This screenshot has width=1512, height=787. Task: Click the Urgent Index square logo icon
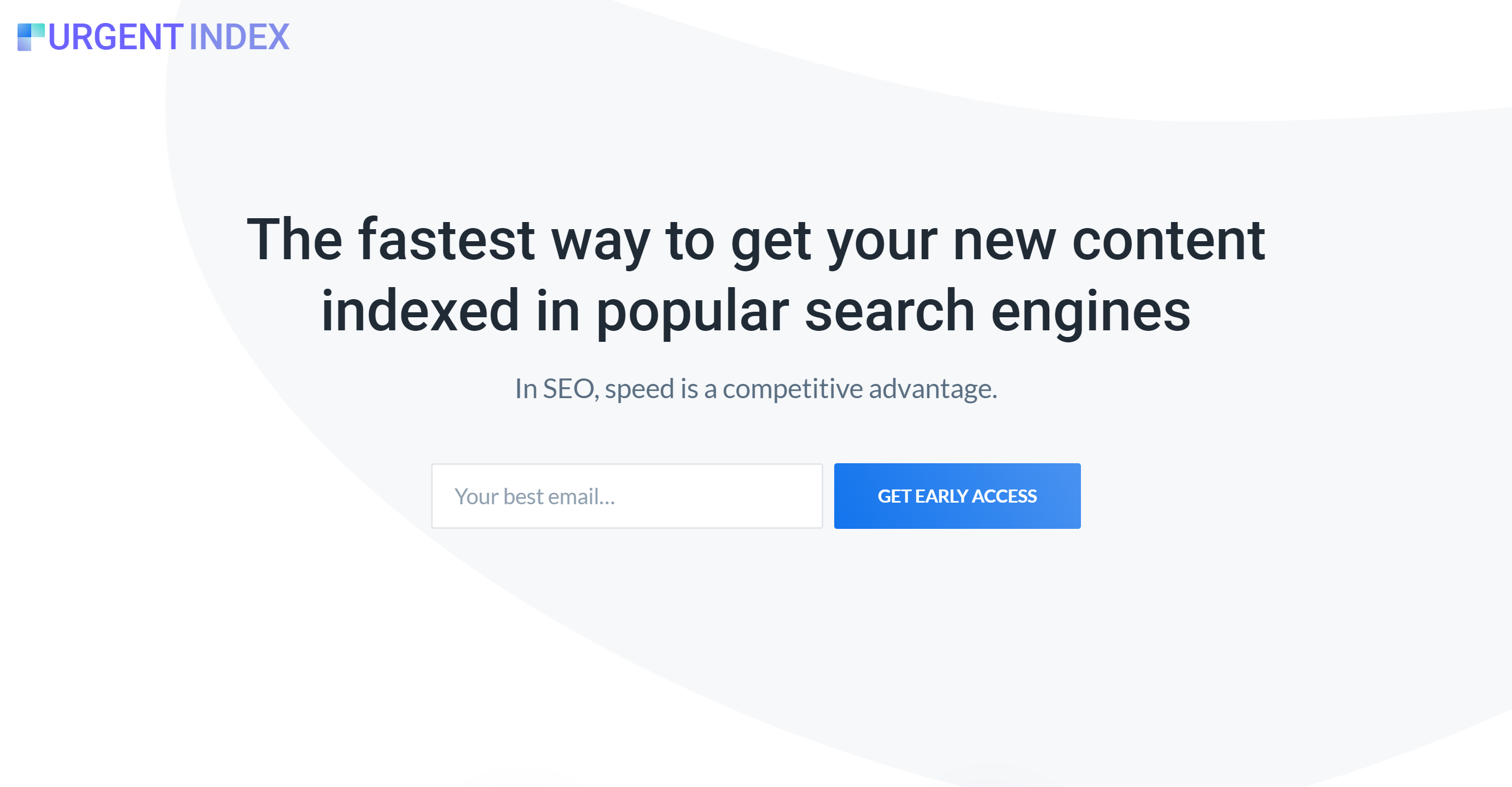coord(31,37)
